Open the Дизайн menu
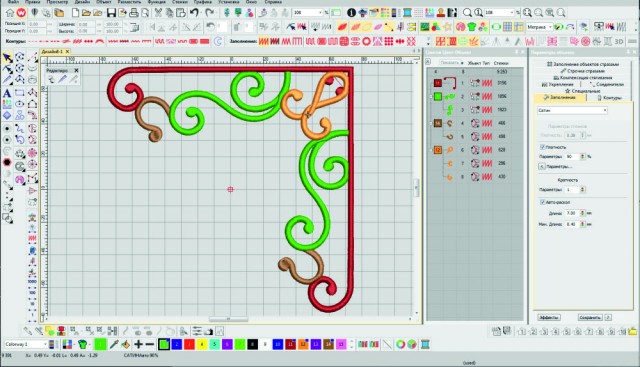 coord(82,2)
